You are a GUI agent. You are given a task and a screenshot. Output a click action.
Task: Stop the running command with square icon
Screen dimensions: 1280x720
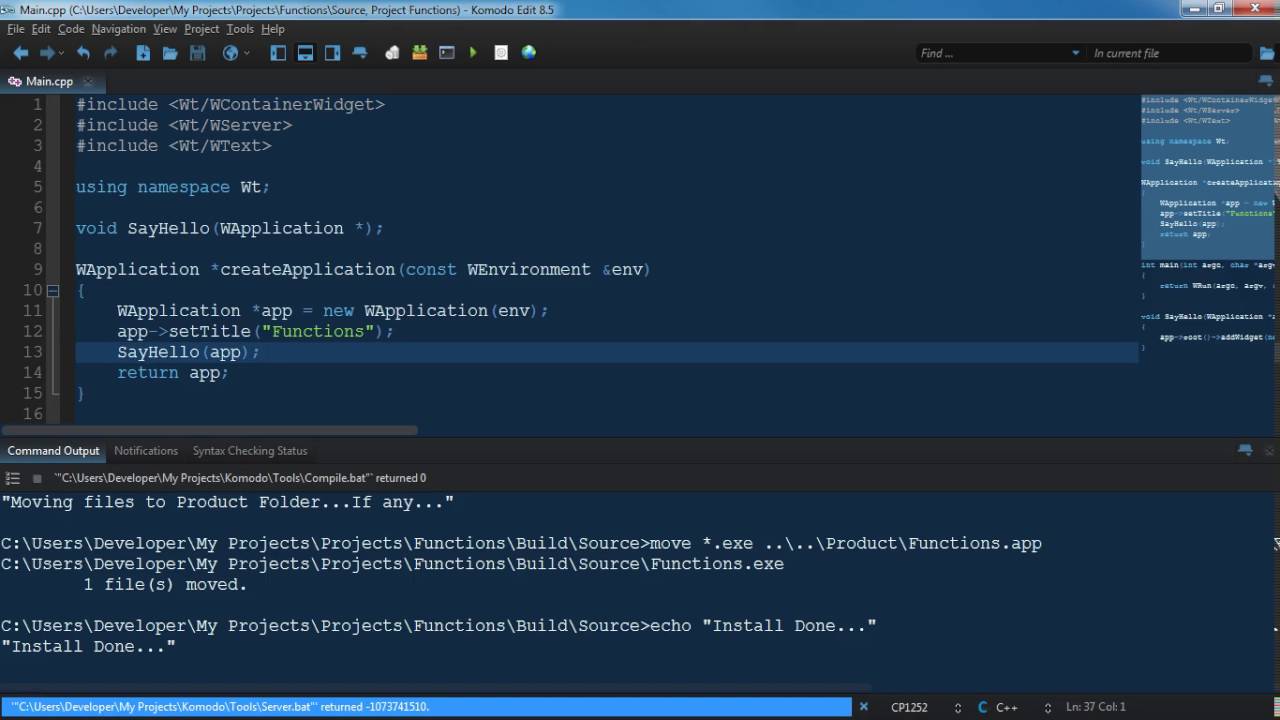coord(37,478)
